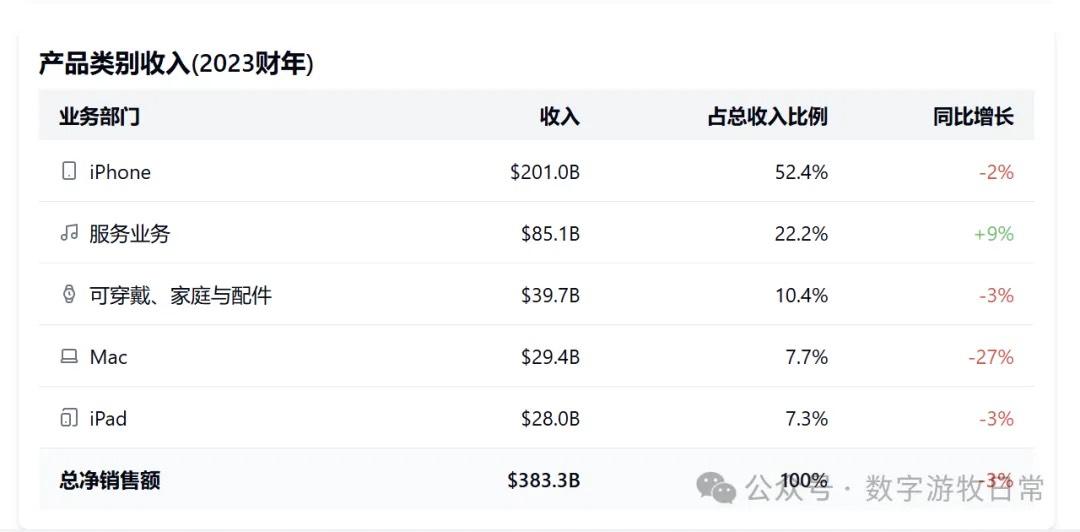Click the $383.3B total revenue value

[x=543, y=480]
